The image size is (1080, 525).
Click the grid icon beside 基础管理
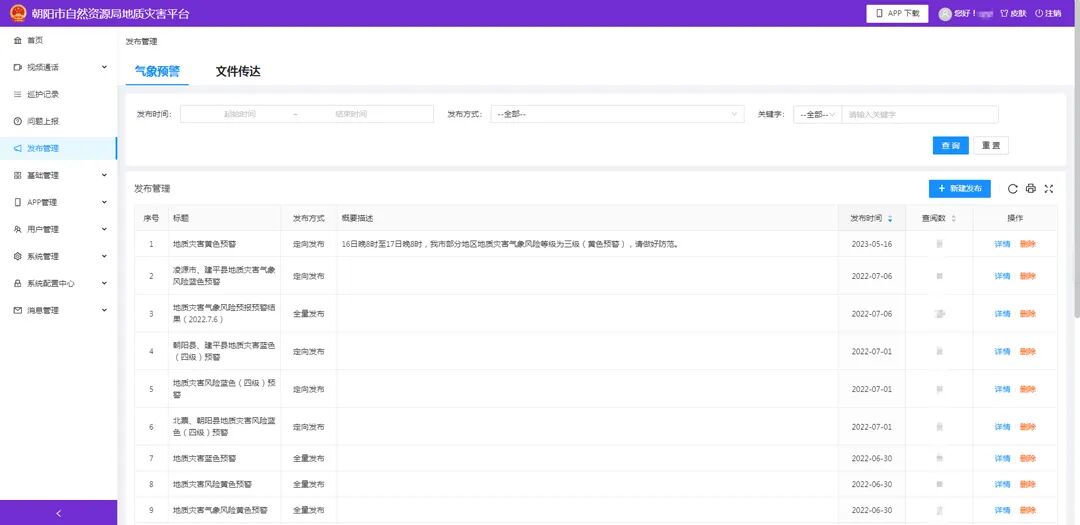point(17,176)
